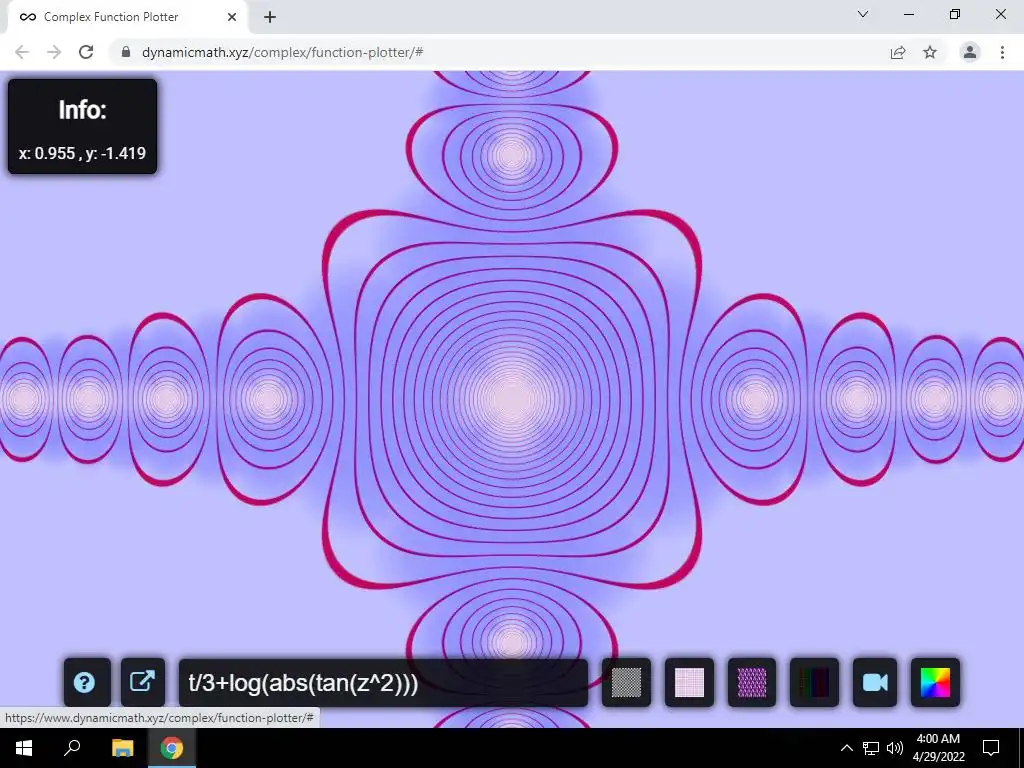Select the dark vertical stripes texture thumbnail
1024x768 pixels.
814,682
